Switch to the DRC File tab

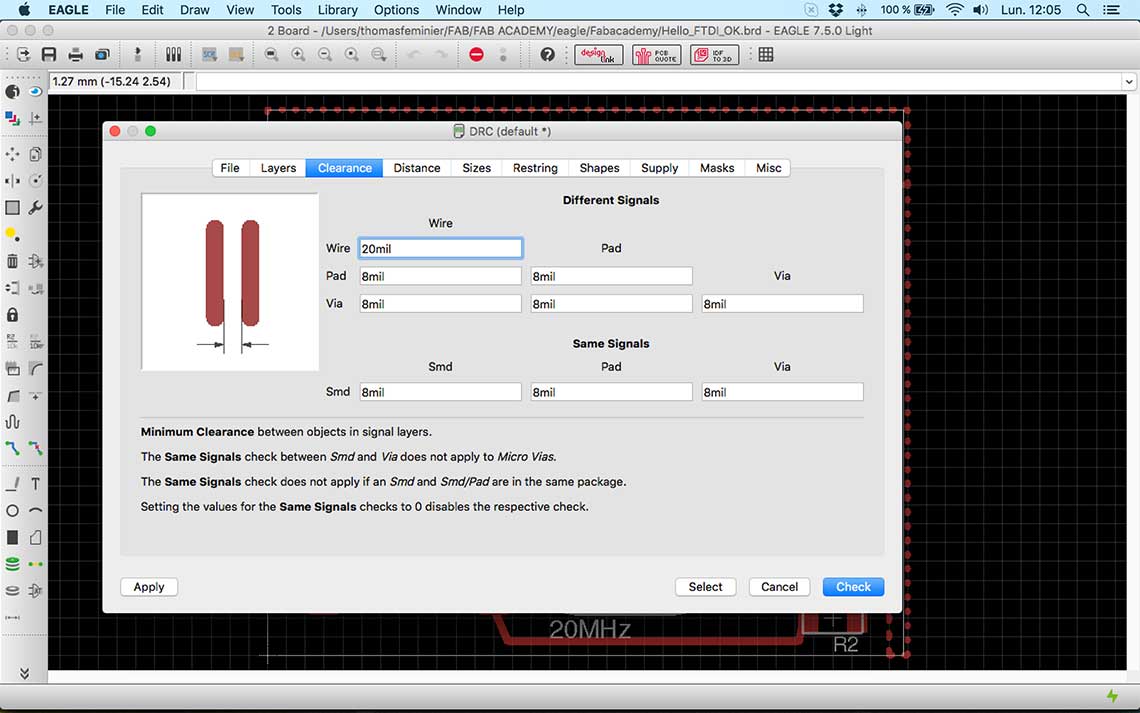tap(230, 168)
